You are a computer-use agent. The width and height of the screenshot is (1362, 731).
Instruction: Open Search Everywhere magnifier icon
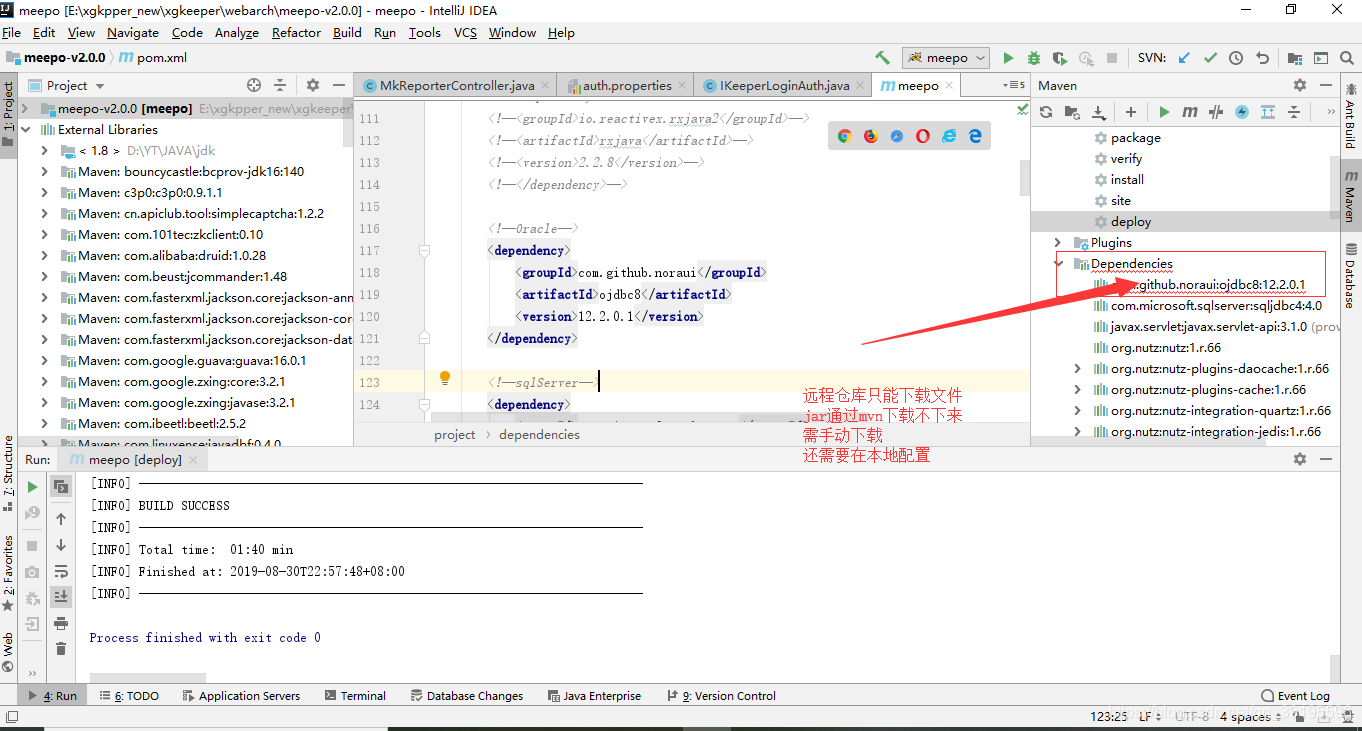pos(1347,58)
